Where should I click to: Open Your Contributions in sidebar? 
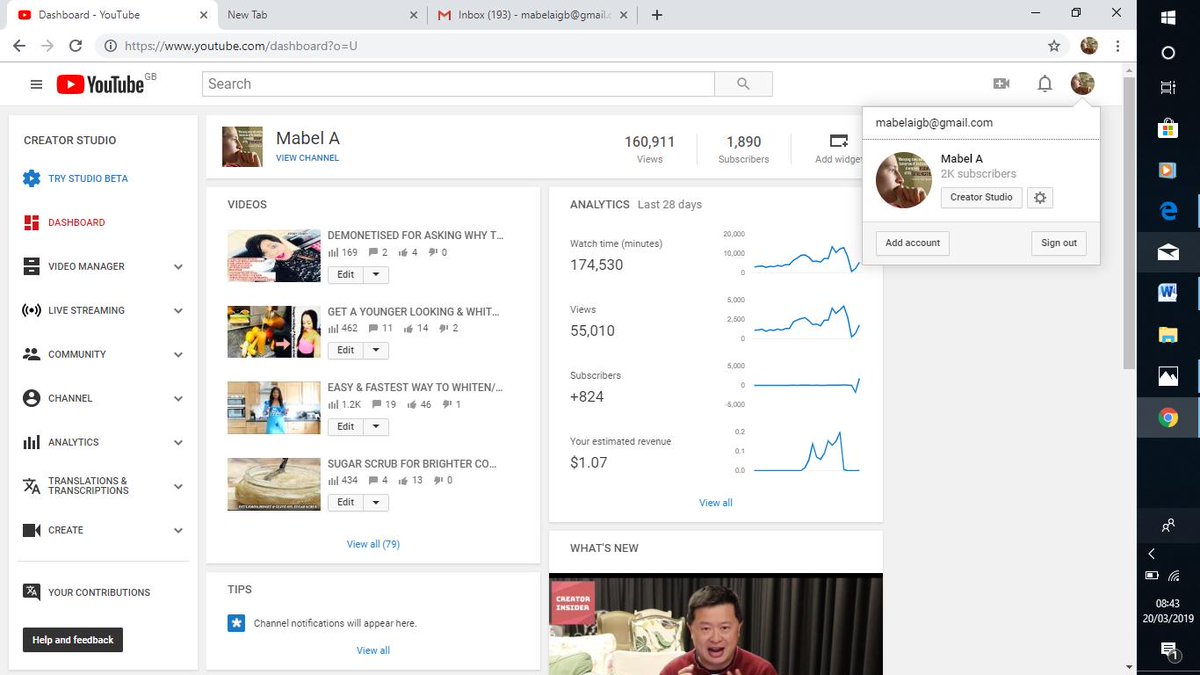point(99,593)
